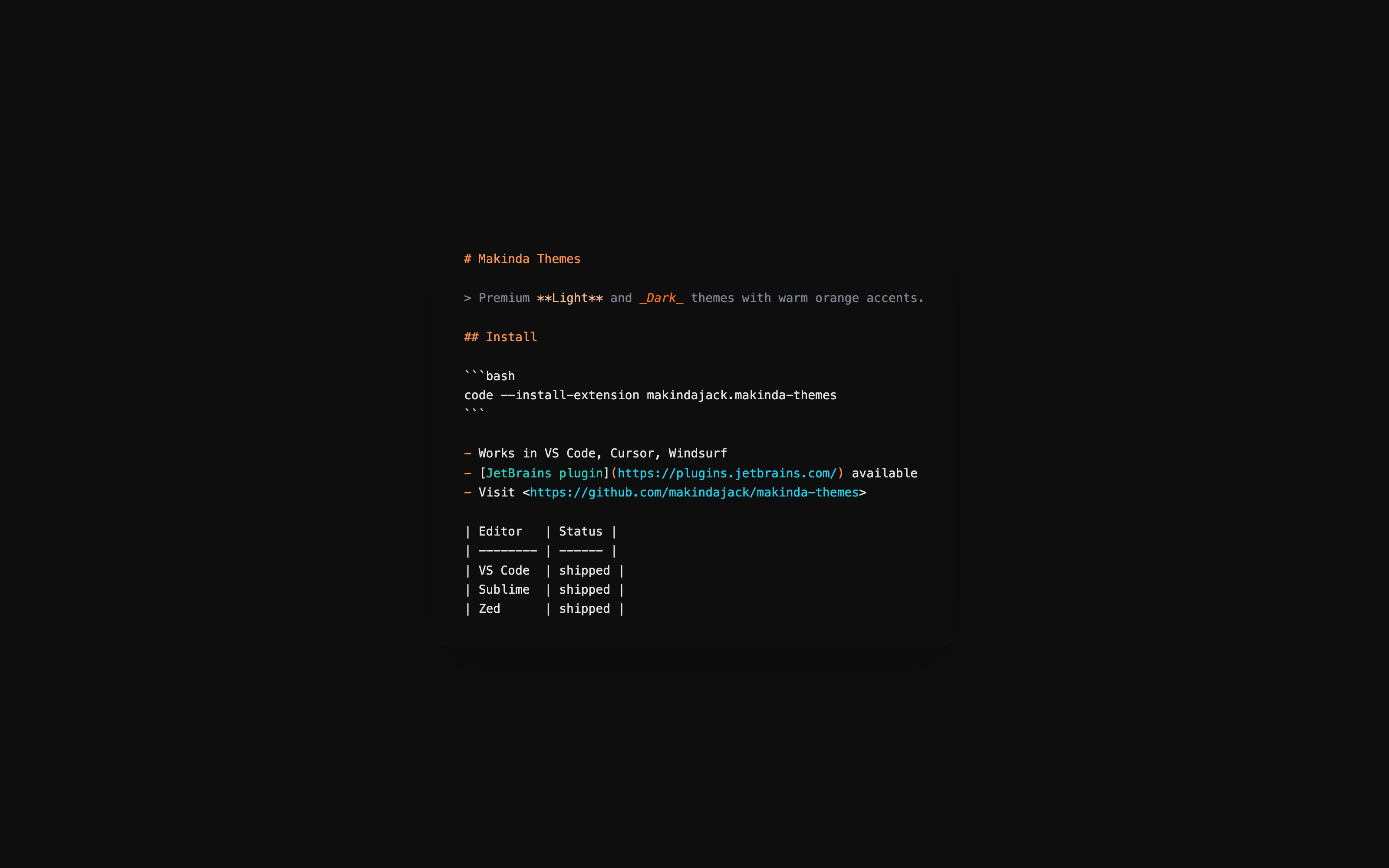Screen dimensions: 1389x868
Task: Click the bold '**Light**' word
Action: click(570, 298)
